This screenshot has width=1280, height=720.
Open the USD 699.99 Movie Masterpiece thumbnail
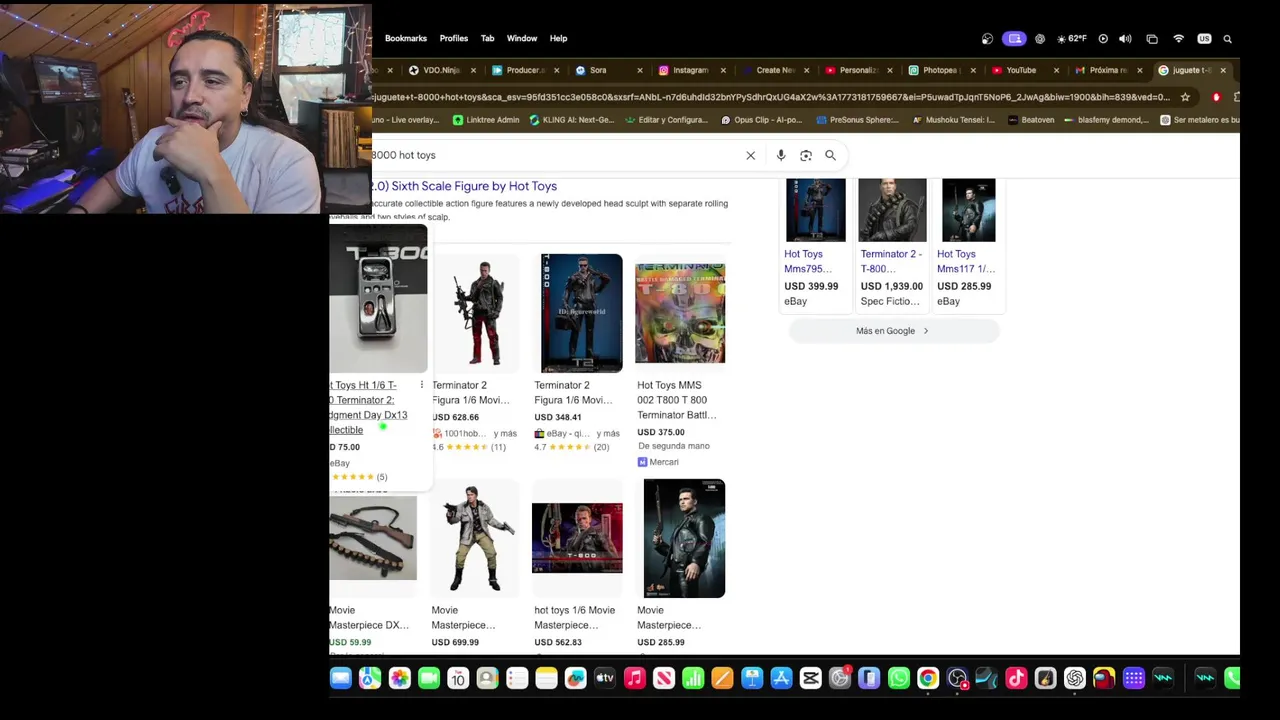[x=475, y=538]
